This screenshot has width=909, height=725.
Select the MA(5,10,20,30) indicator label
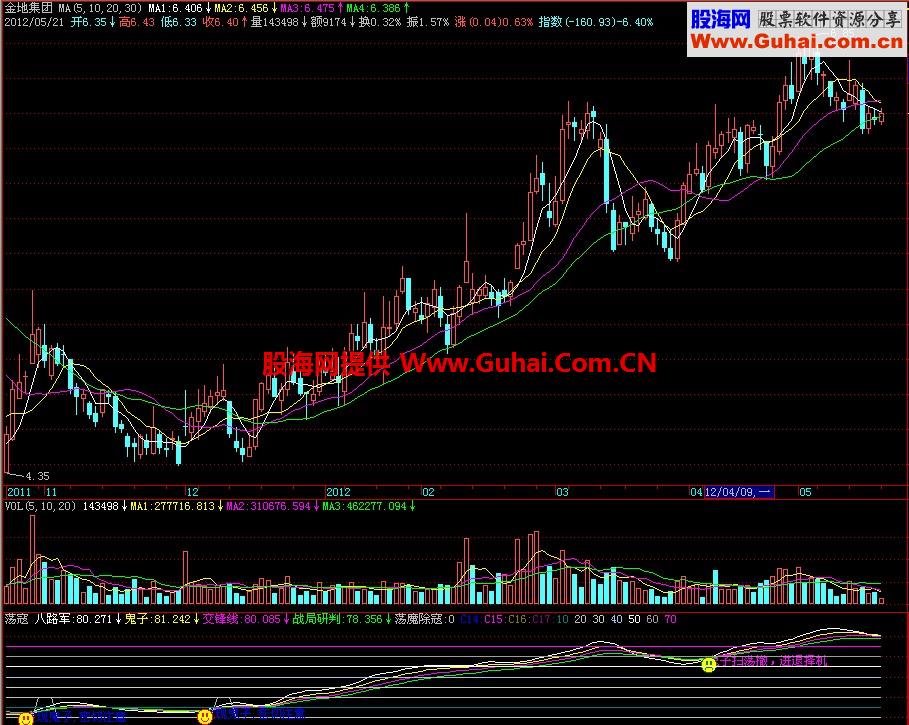click(100, 8)
